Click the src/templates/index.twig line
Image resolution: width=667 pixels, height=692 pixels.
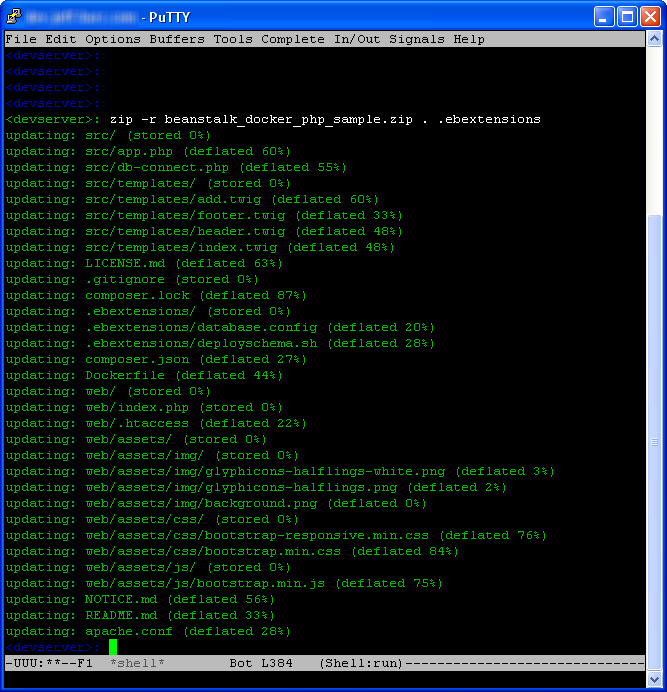click(200, 247)
